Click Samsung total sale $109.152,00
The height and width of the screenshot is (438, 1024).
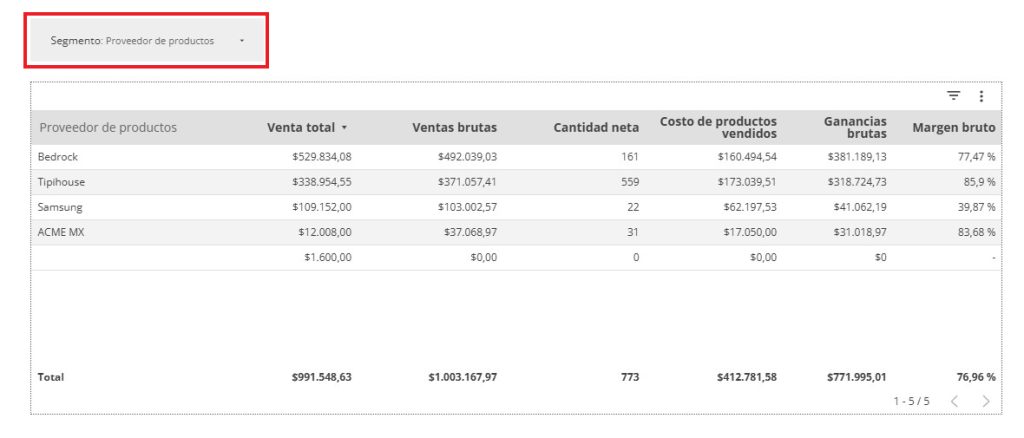(x=322, y=207)
